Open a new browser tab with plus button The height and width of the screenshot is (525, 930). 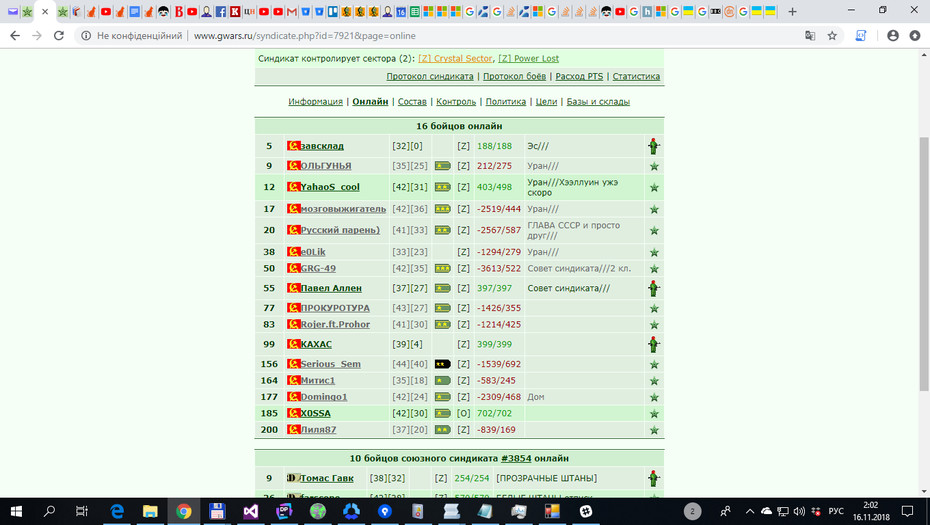coord(792,11)
